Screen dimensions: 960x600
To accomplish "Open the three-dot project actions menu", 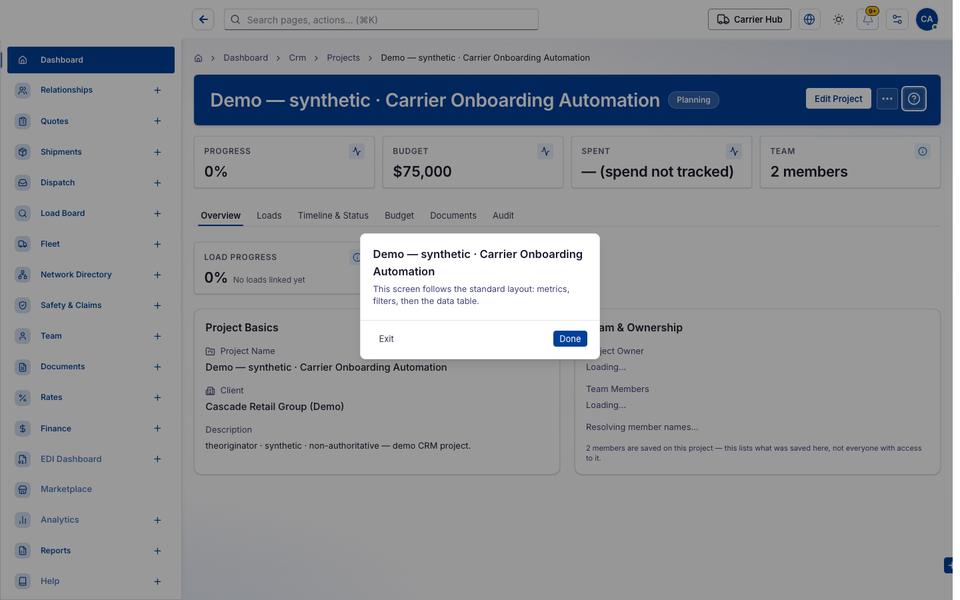I will pos(887,99).
